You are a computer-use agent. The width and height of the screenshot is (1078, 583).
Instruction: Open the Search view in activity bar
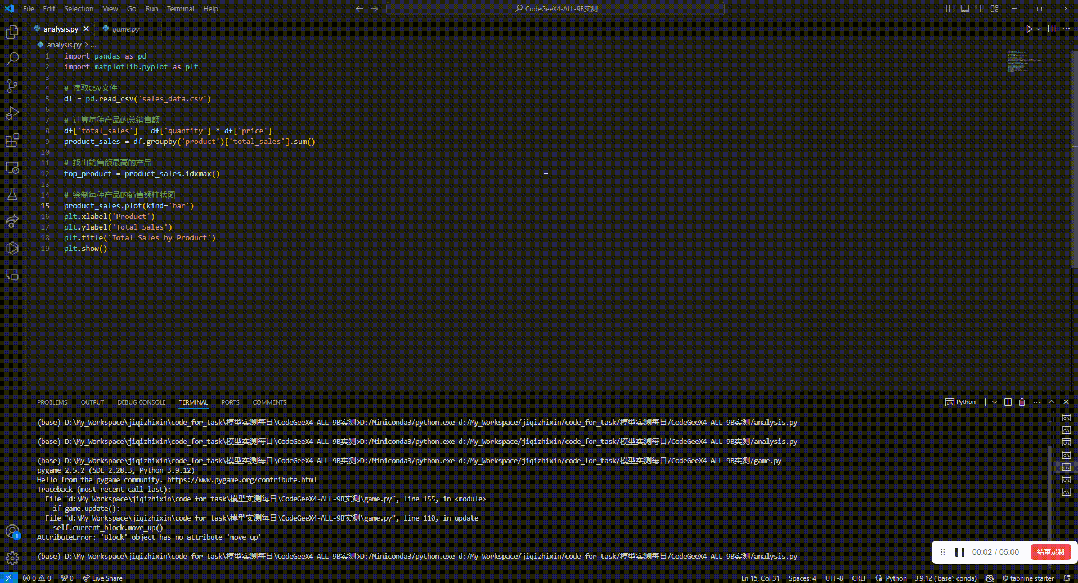(12, 58)
